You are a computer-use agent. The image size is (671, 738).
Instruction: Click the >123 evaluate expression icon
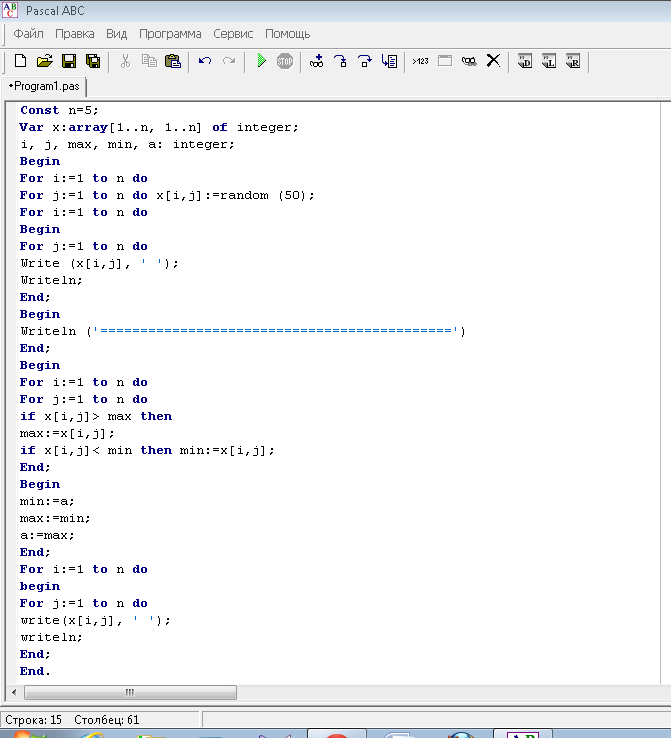pyautogui.click(x=420, y=61)
